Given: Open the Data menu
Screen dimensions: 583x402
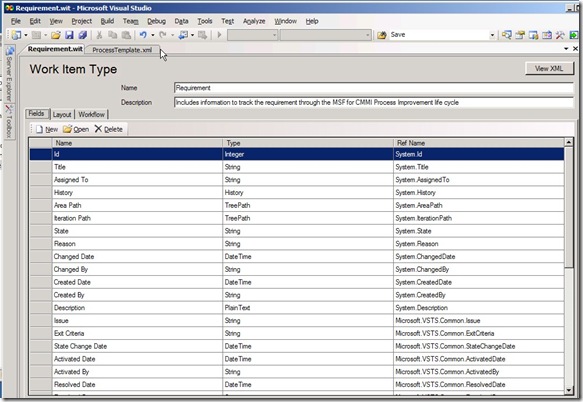Looking at the screenshot, I should click(x=181, y=21).
